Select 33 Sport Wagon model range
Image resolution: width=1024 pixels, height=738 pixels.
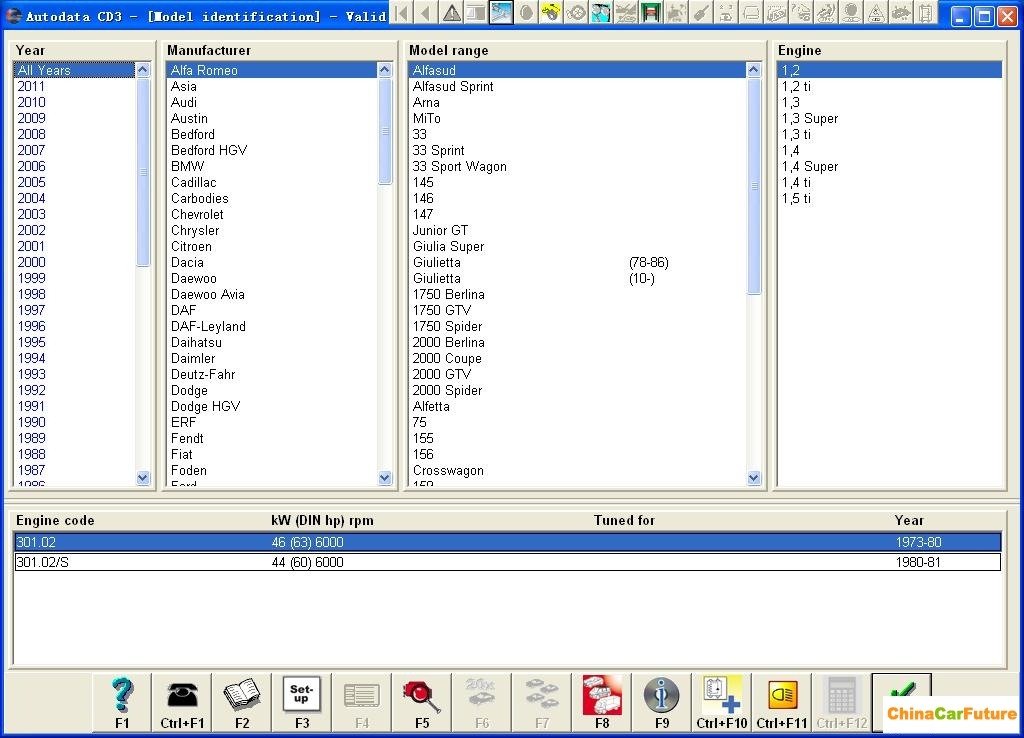577,166
